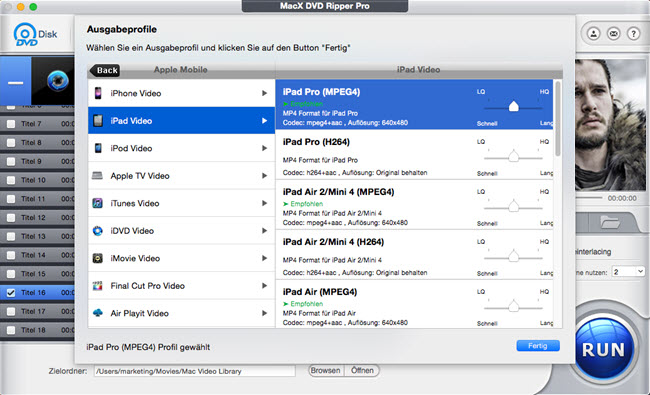Open the help question mark icon

coord(633,34)
